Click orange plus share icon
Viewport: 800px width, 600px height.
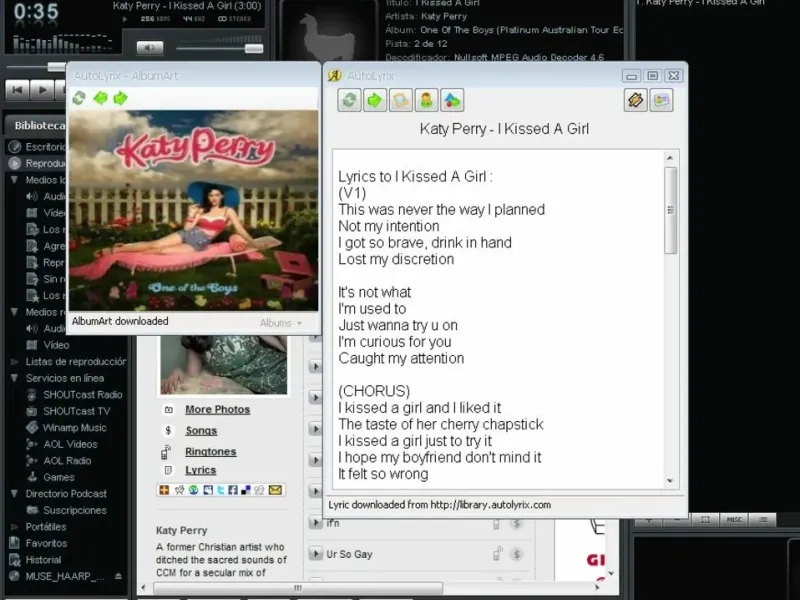coord(164,490)
